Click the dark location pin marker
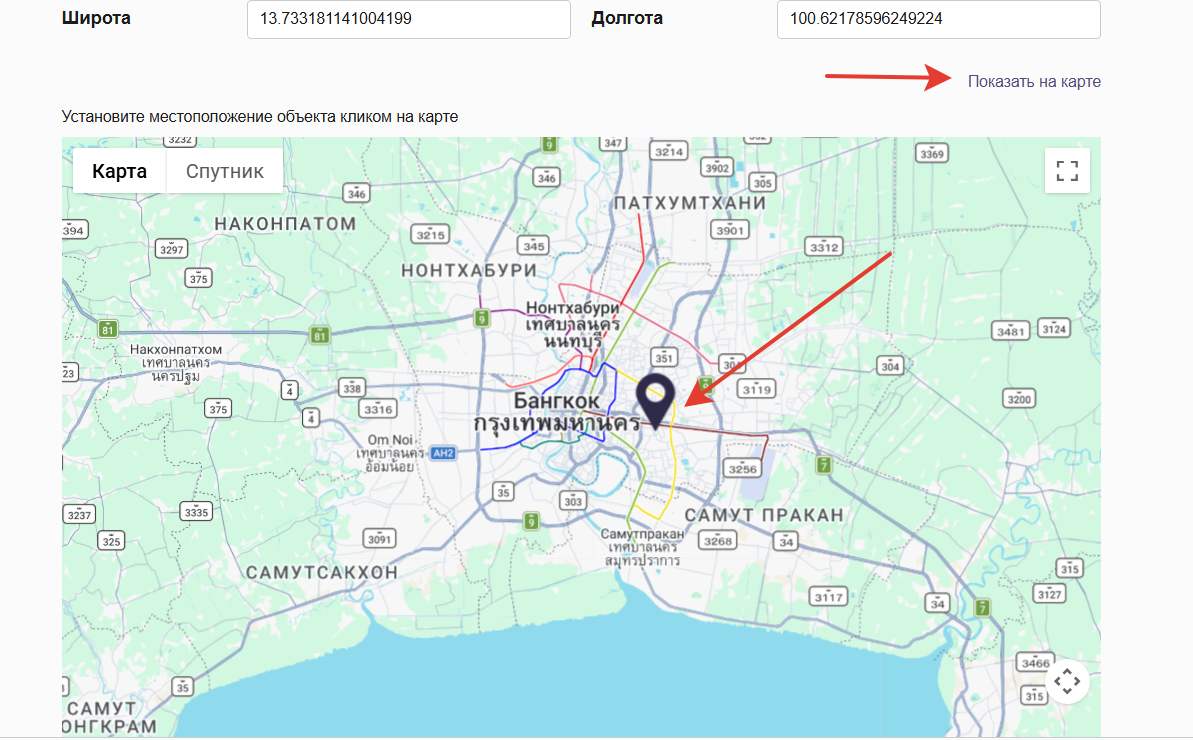 coord(656,401)
